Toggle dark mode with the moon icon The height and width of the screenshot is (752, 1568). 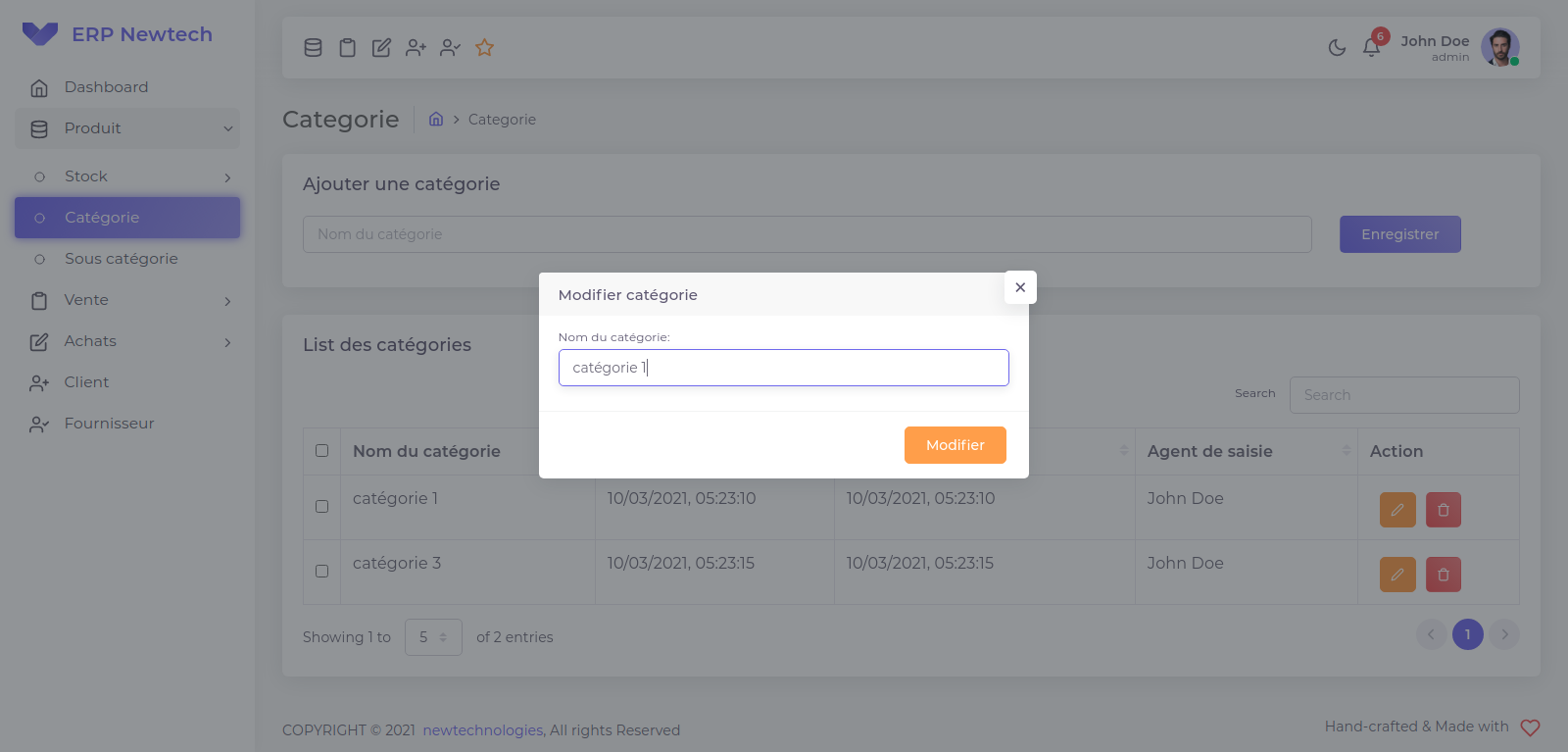click(1337, 47)
